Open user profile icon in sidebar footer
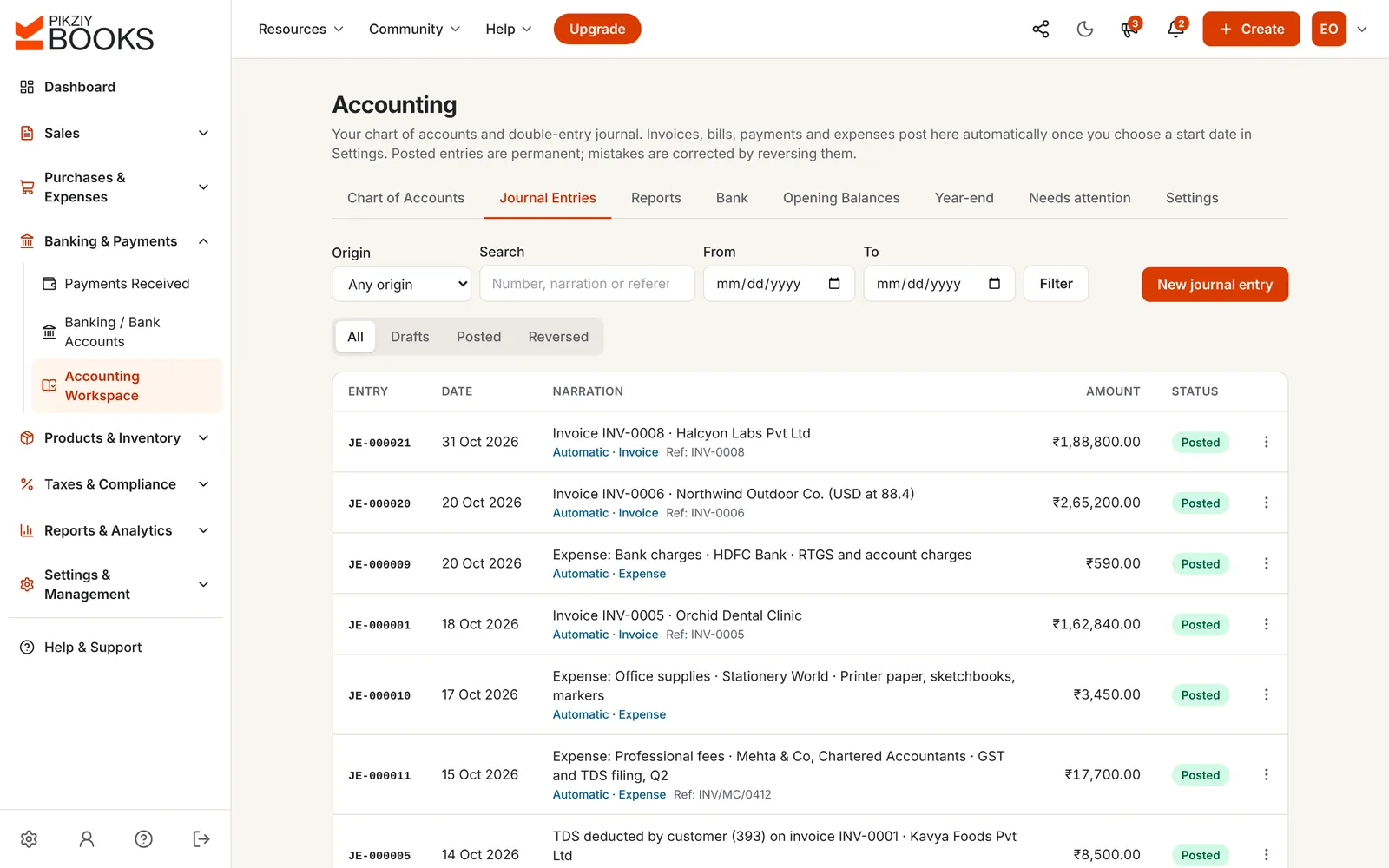The width and height of the screenshot is (1389, 868). [x=87, y=838]
